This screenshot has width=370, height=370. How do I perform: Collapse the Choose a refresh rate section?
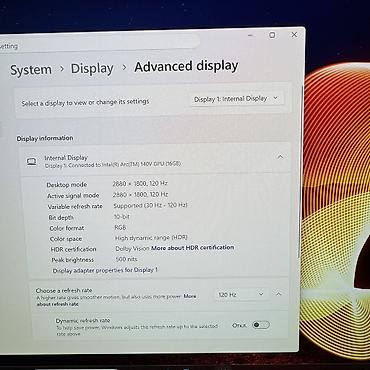(279, 294)
